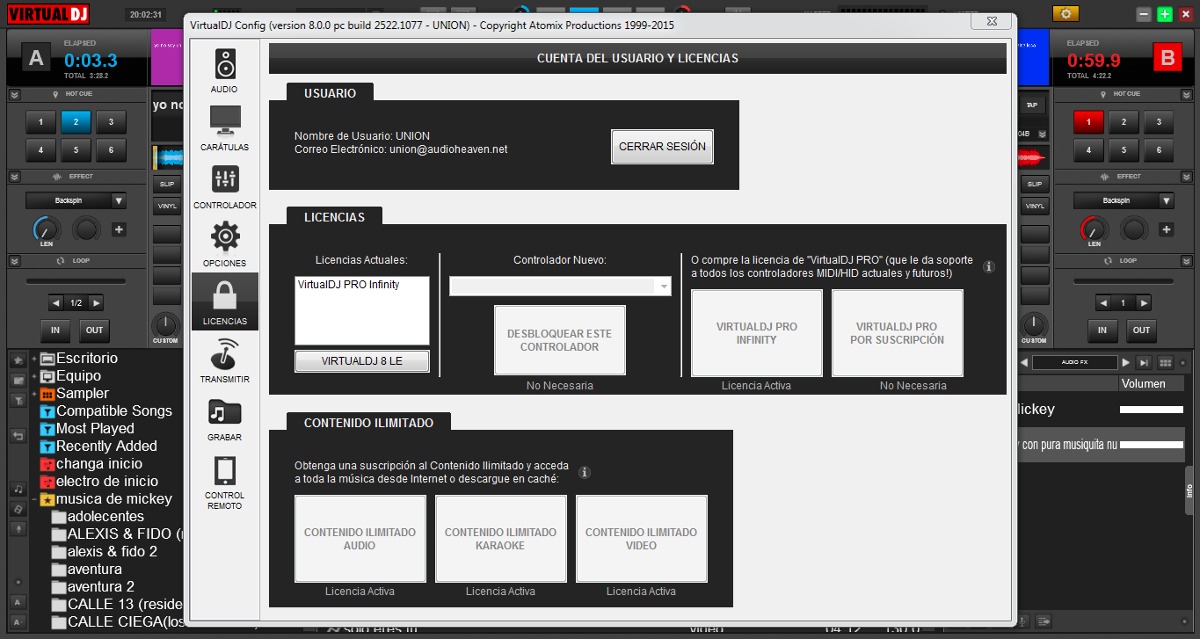Toggle SLIP mode on deck A
Screen dimensions: 1200x639
click(166, 184)
